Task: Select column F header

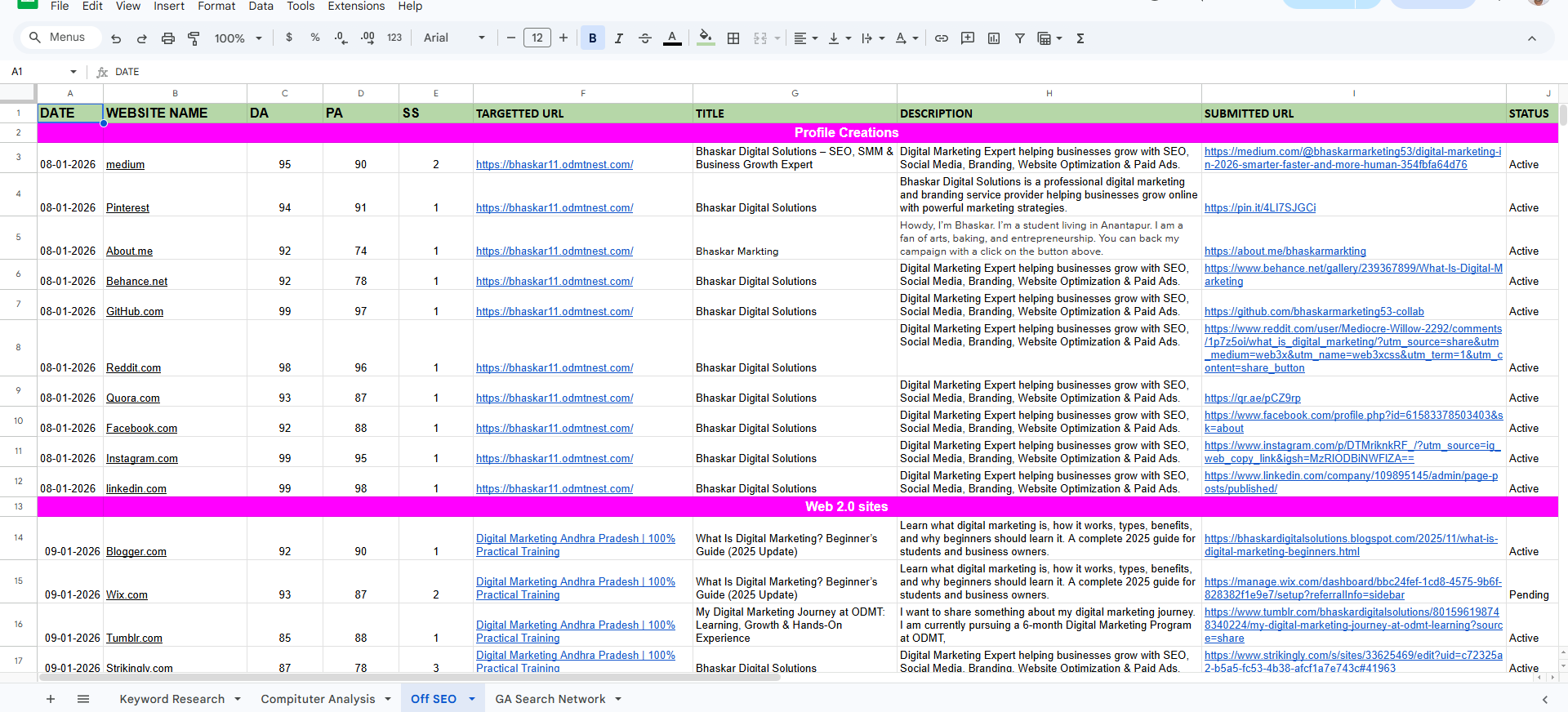Action: coord(583,93)
